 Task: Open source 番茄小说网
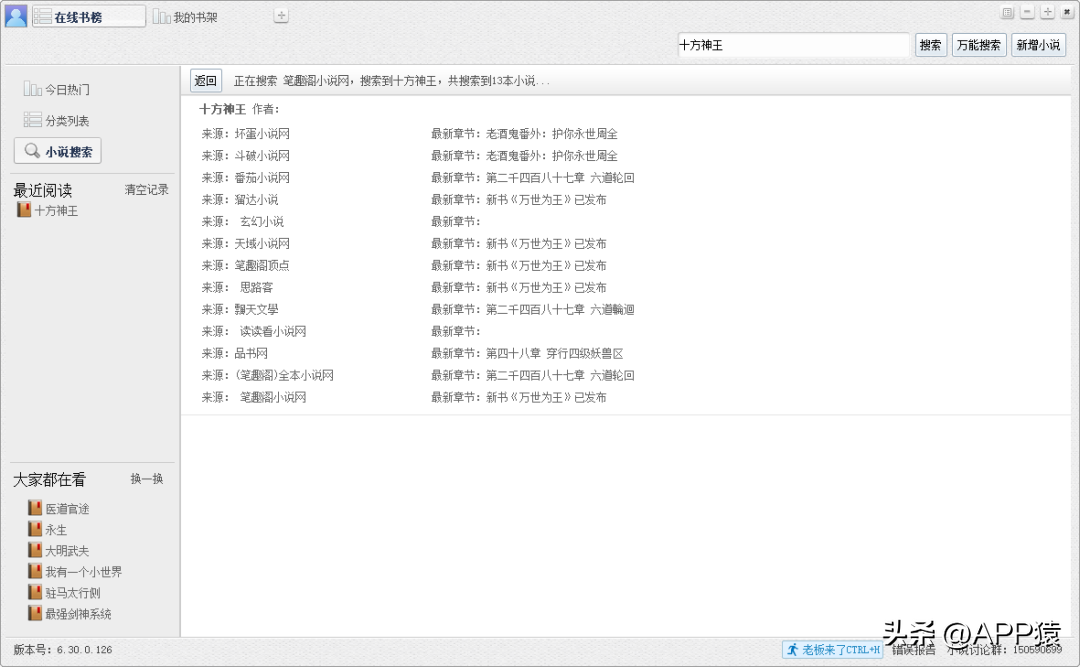pyautogui.click(x=262, y=178)
